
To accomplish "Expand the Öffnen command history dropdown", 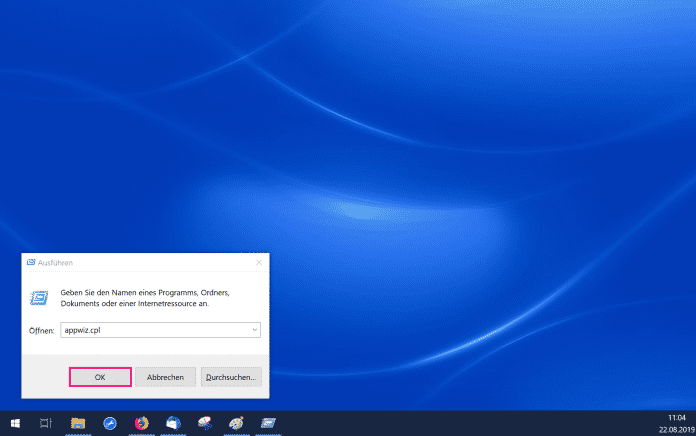I will [x=255, y=329].
